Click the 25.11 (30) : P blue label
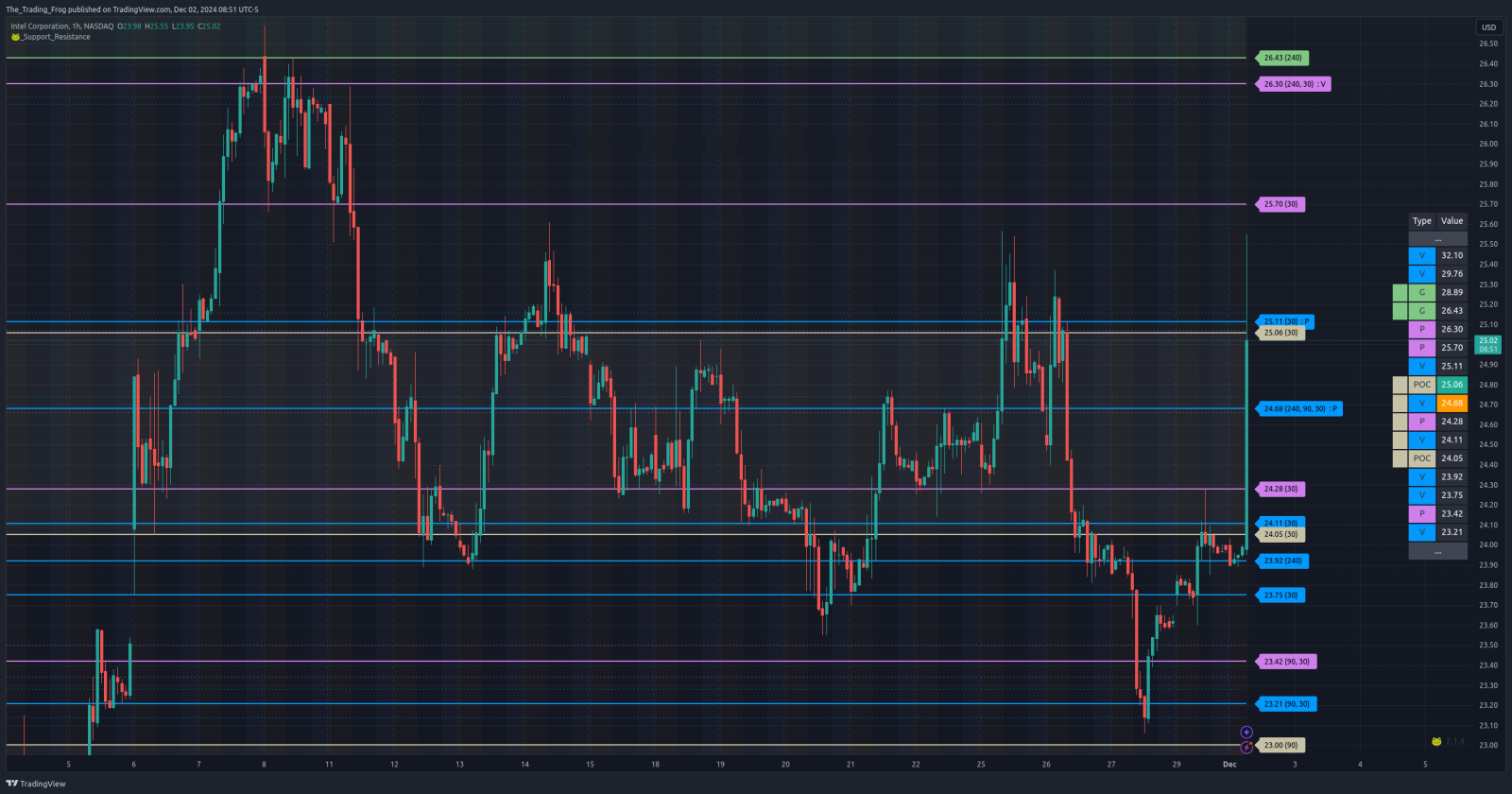Screen dimensions: 1512x794 [x=1286, y=321]
